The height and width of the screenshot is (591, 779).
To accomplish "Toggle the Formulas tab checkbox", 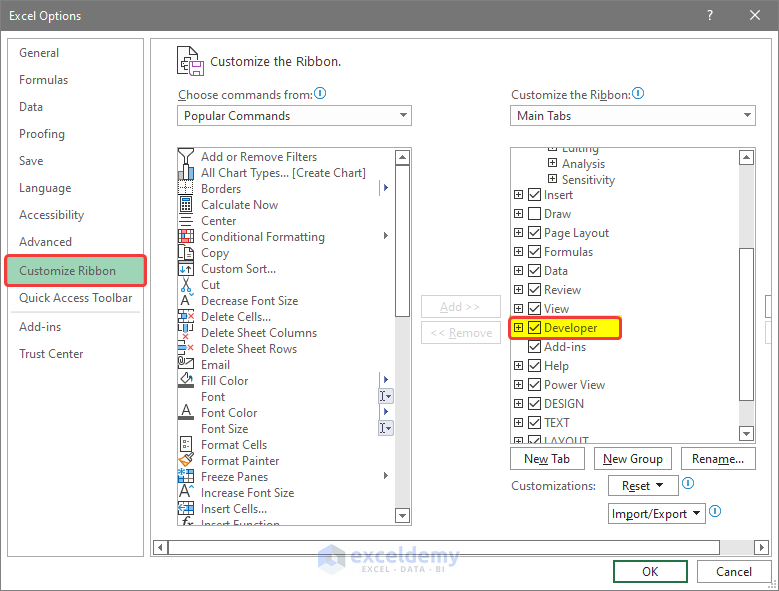I will coord(535,252).
